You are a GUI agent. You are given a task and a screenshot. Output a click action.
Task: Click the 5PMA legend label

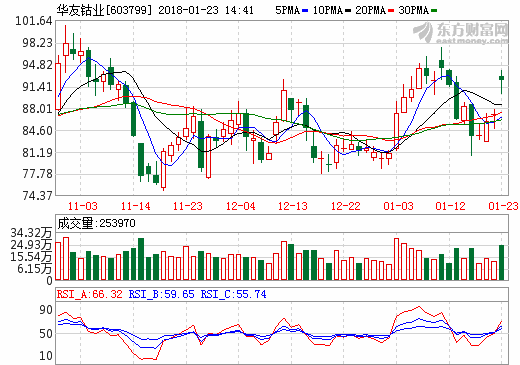[x=288, y=10]
